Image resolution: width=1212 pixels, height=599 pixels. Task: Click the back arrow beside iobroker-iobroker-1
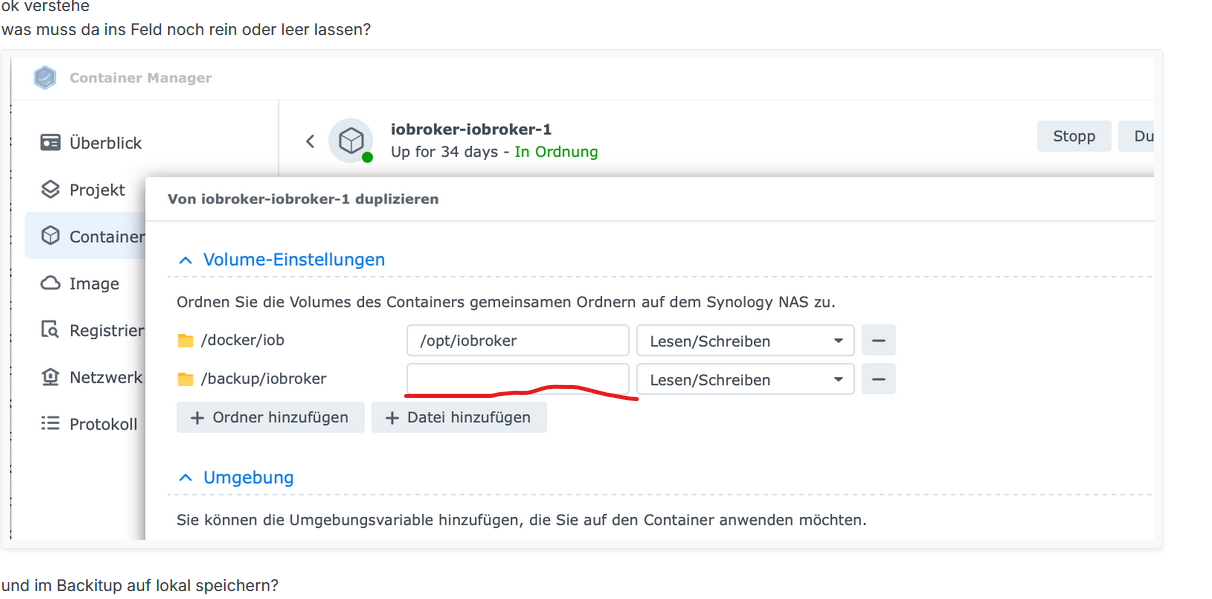click(x=310, y=142)
